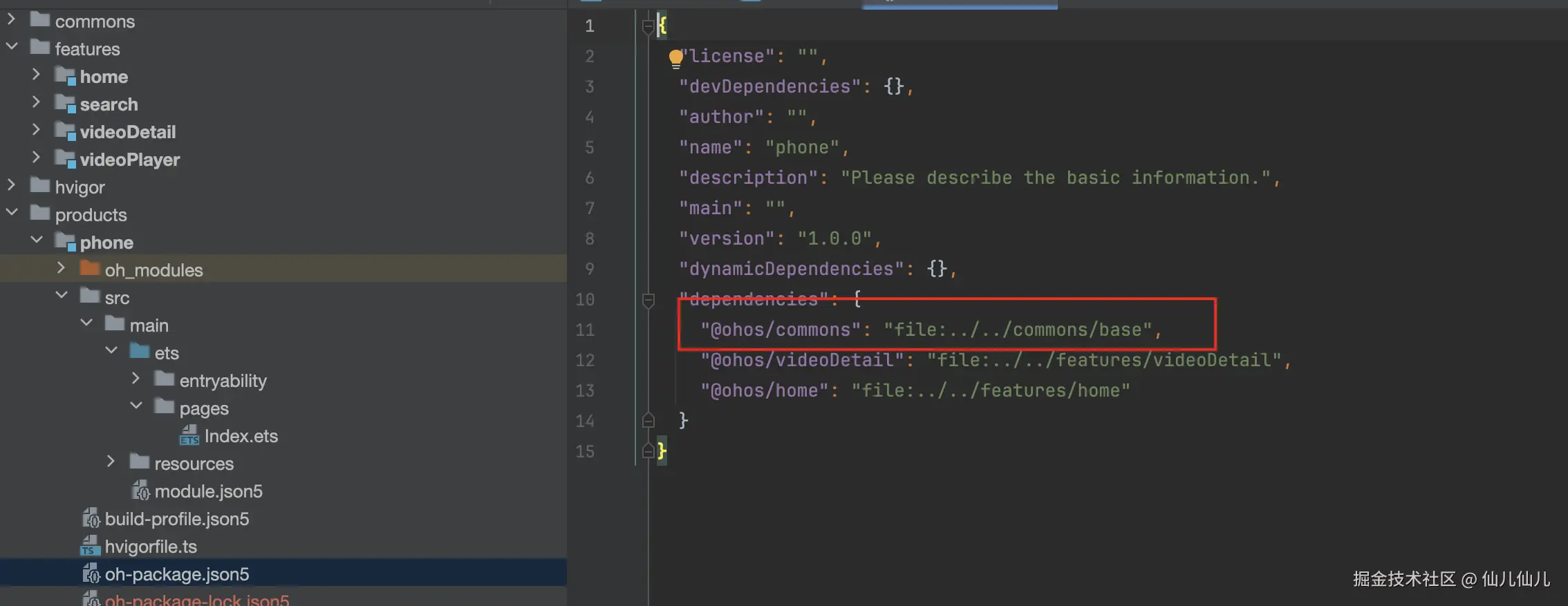This screenshot has width=1568, height=606.
Task: Expand the oh_modules folder chevron
Action: click(61, 269)
